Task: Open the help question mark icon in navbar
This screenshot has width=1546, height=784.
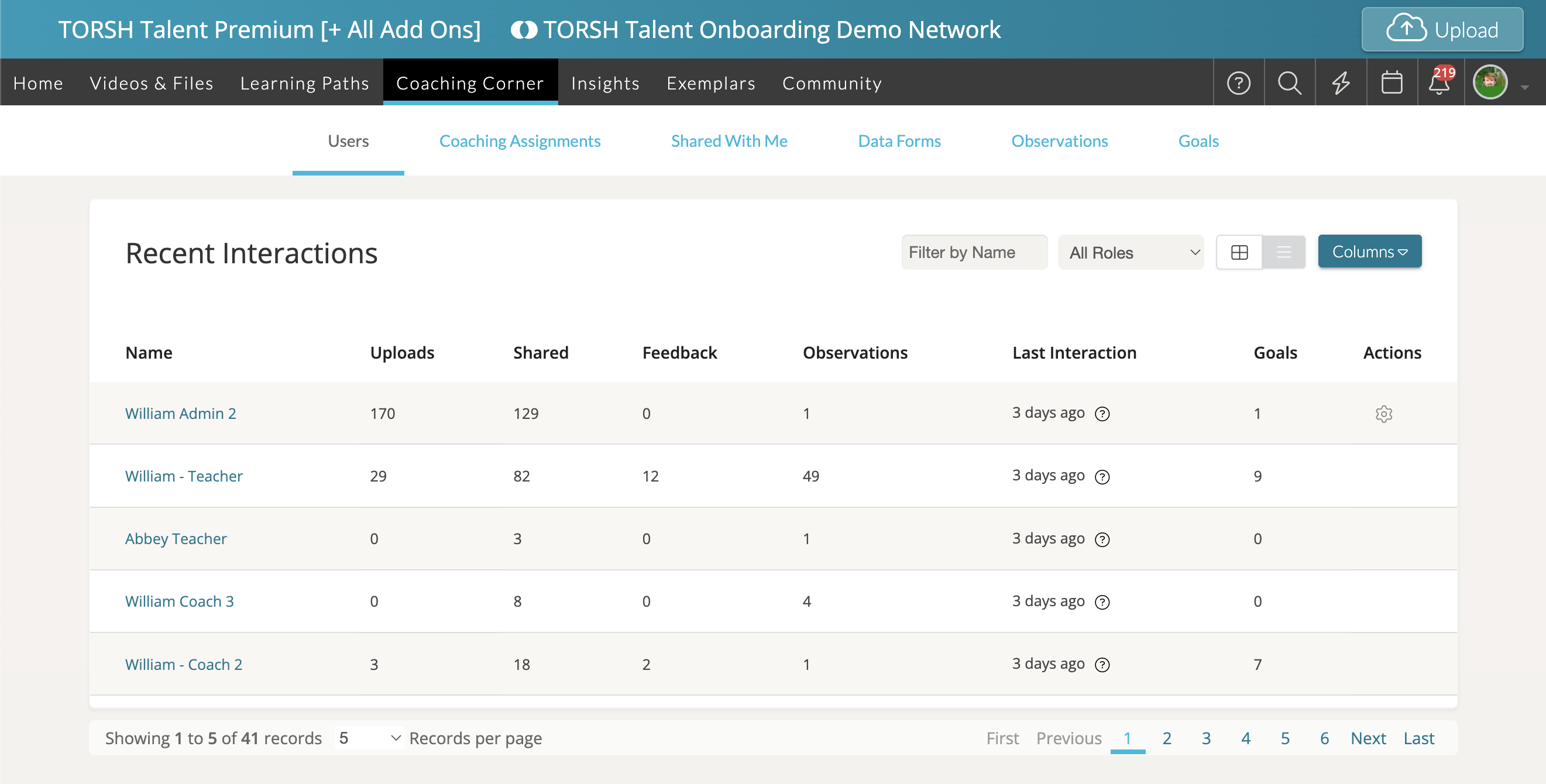Action: [x=1238, y=82]
